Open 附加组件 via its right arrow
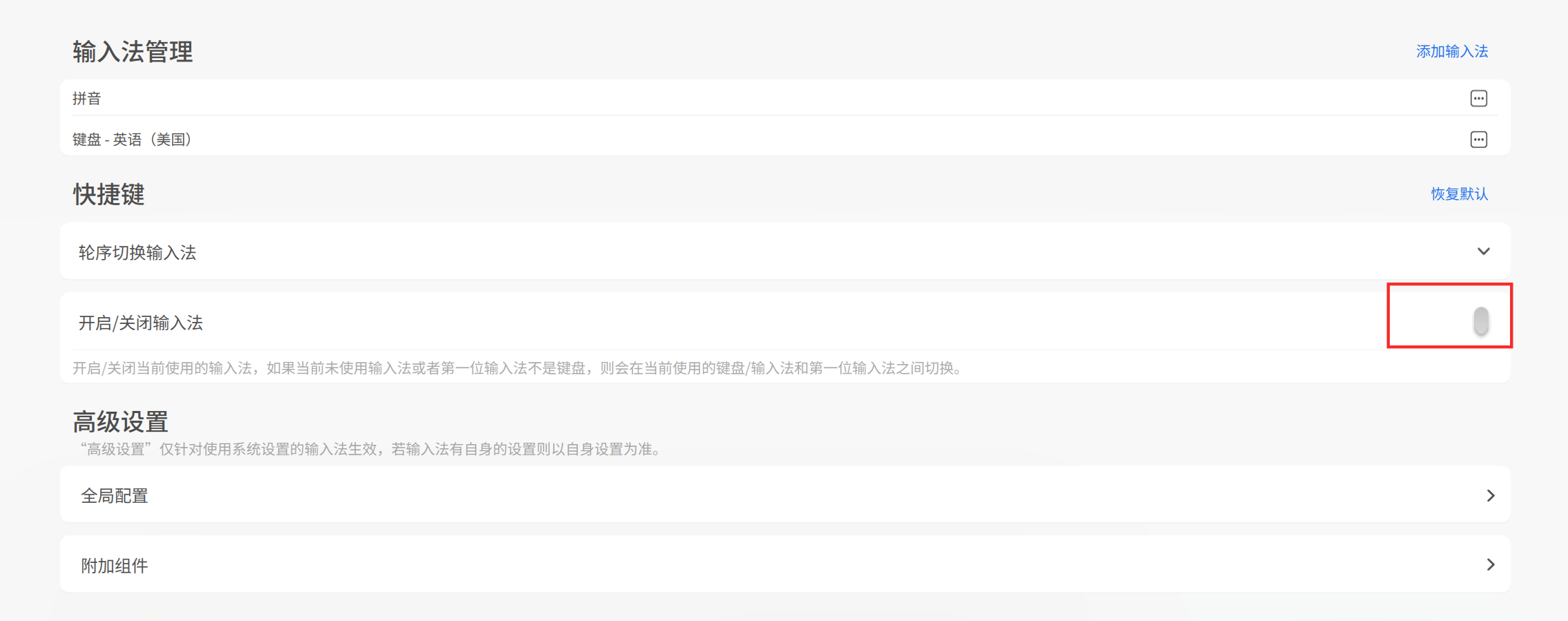This screenshot has height=621, width=1568. (x=1490, y=564)
